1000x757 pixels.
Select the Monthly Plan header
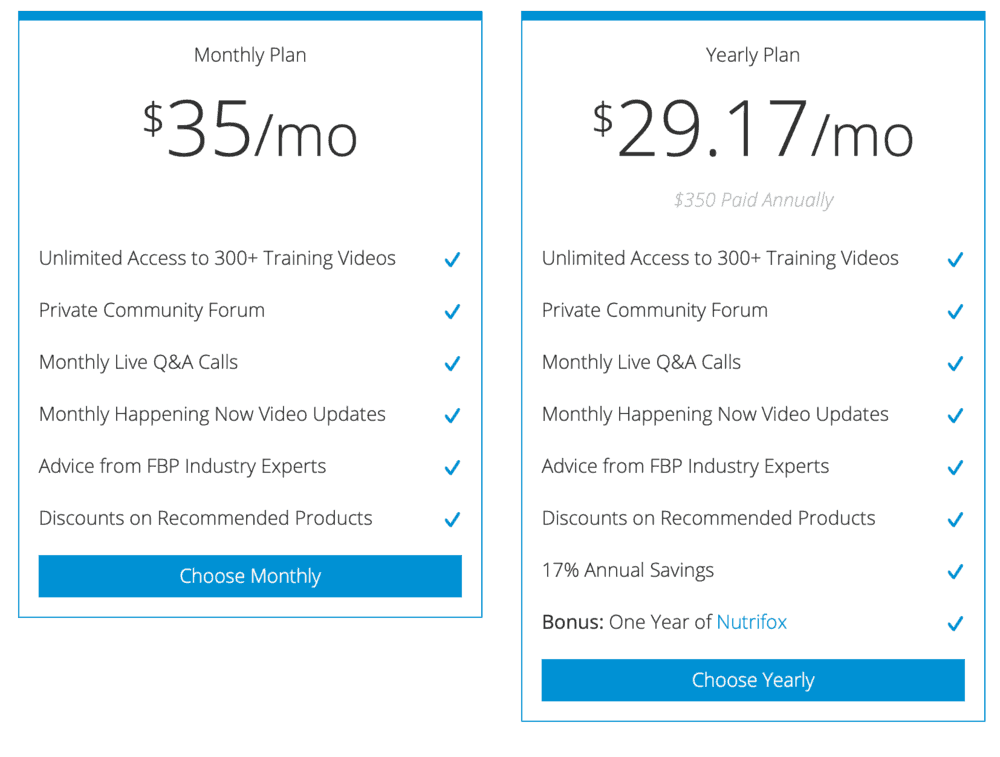pyautogui.click(x=250, y=55)
